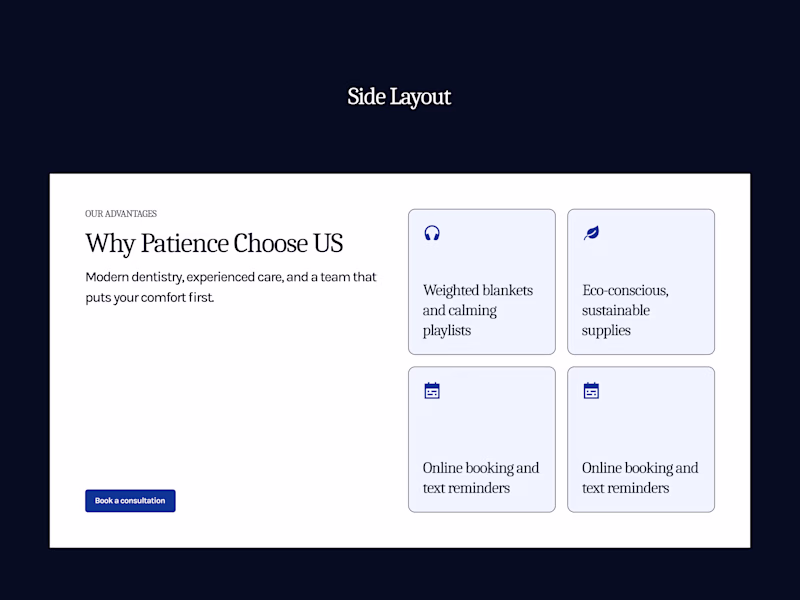Screen dimensions: 800x600
Task: Select the Weighted blankets and calming playlists text
Action: [x=478, y=310]
